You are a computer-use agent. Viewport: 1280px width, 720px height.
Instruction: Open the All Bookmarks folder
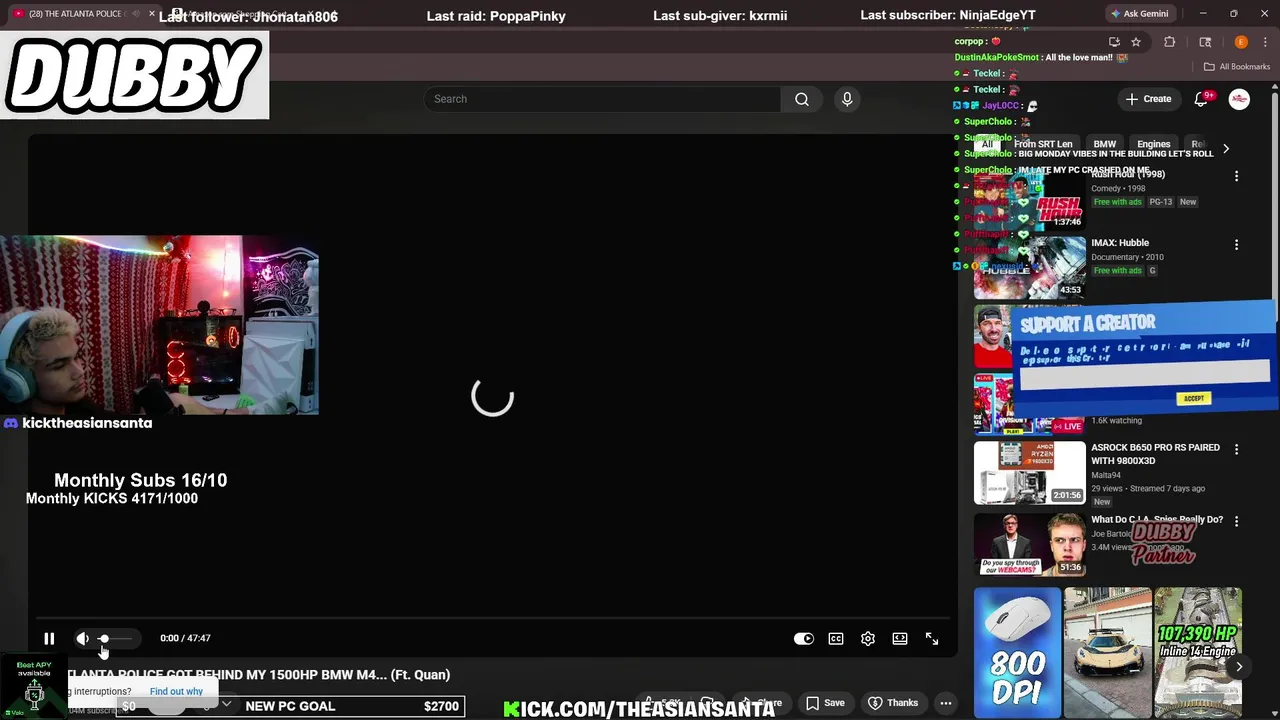(x=1237, y=67)
